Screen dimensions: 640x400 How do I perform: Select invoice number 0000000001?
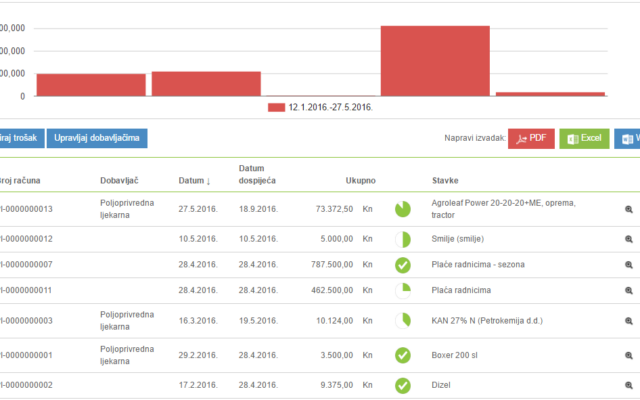tap(26, 356)
